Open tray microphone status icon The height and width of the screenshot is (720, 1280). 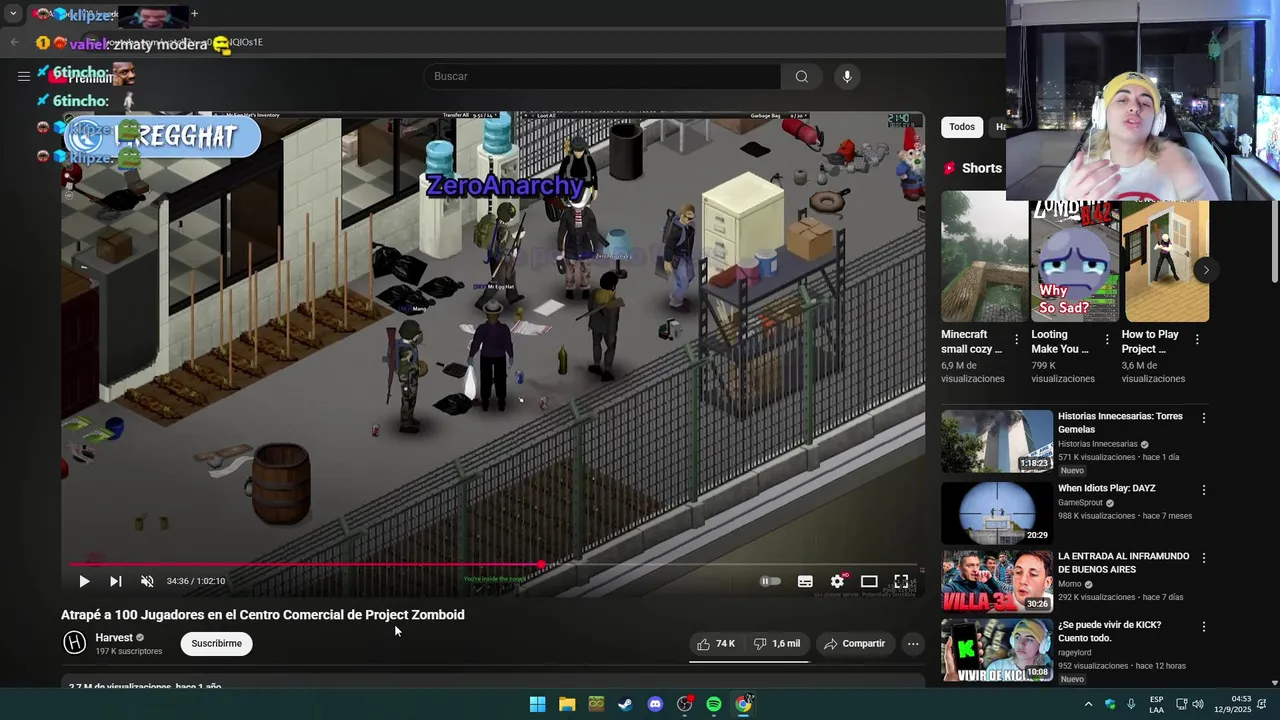(x=1131, y=704)
